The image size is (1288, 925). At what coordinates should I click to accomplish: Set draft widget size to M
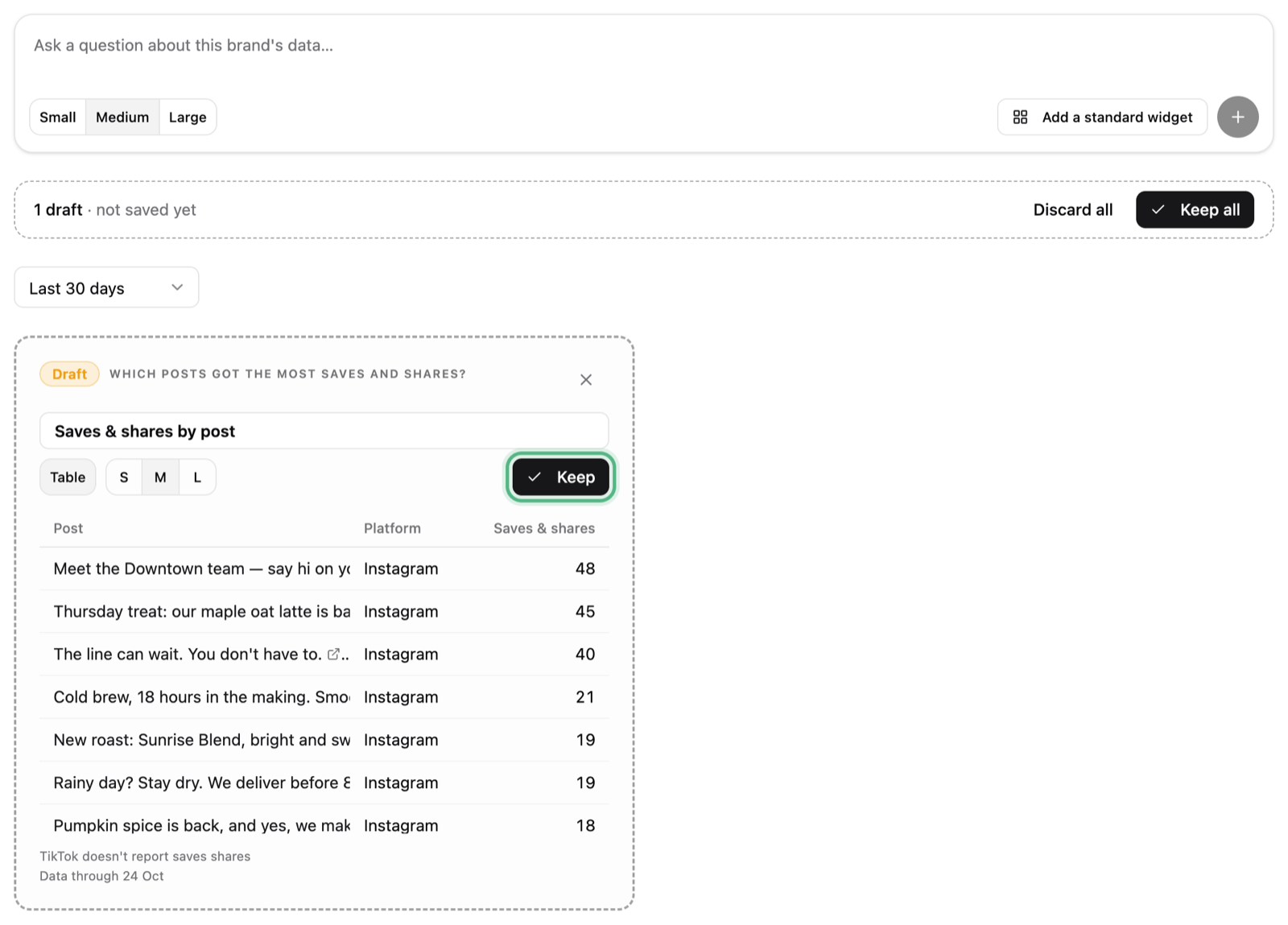[160, 477]
